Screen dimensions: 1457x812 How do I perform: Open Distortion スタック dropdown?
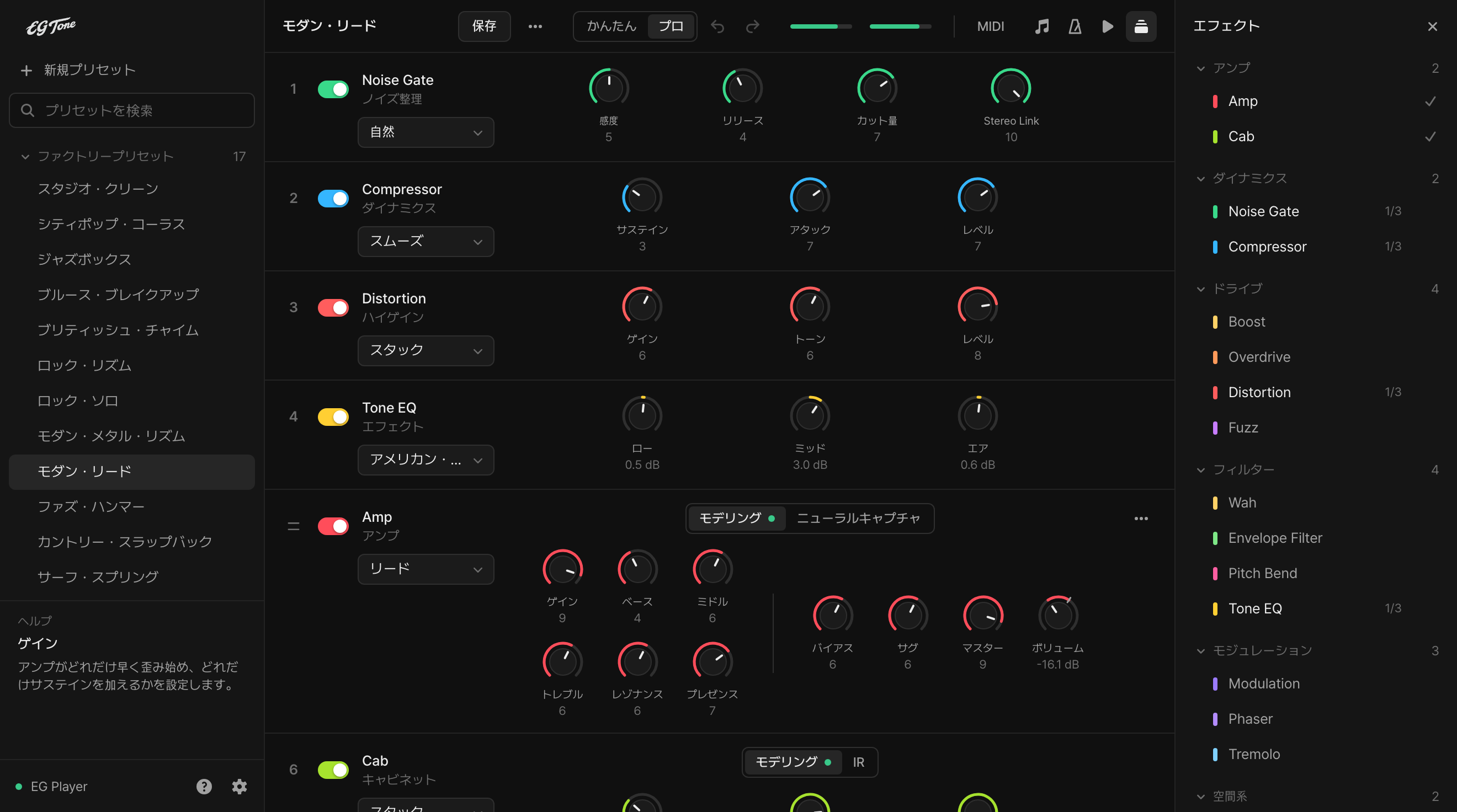pyautogui.click(x=426, y=351)
